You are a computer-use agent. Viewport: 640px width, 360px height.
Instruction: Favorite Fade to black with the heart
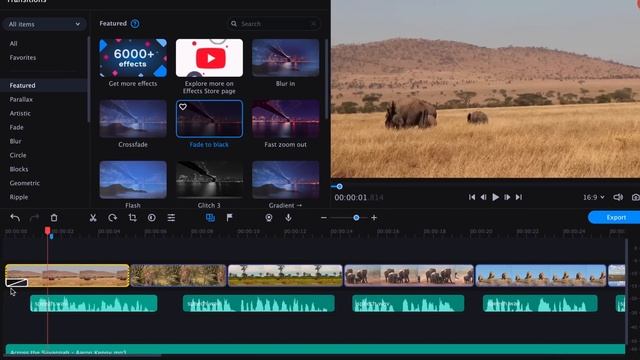tap(183, 107)
